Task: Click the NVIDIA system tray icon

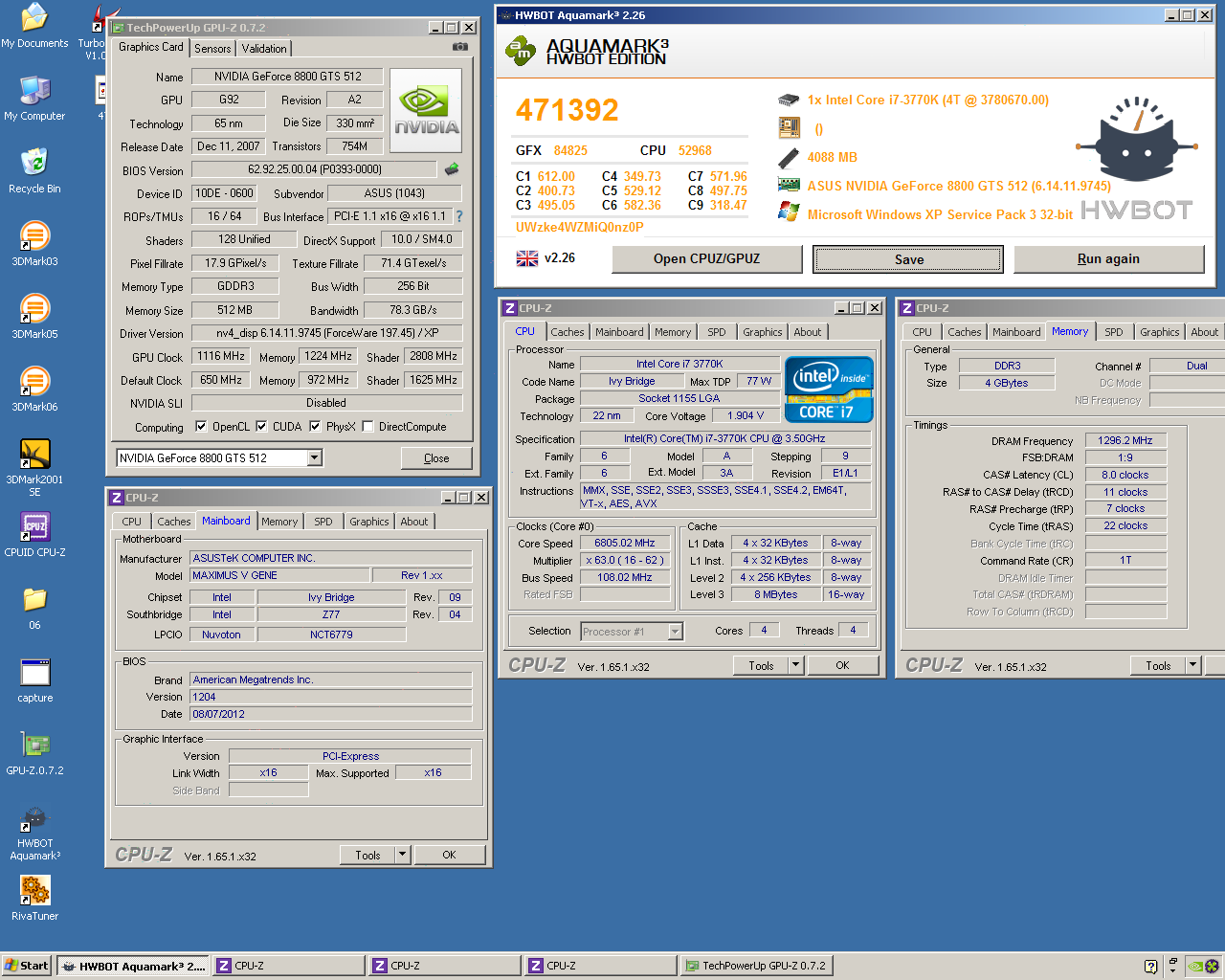Action: 1194,966
